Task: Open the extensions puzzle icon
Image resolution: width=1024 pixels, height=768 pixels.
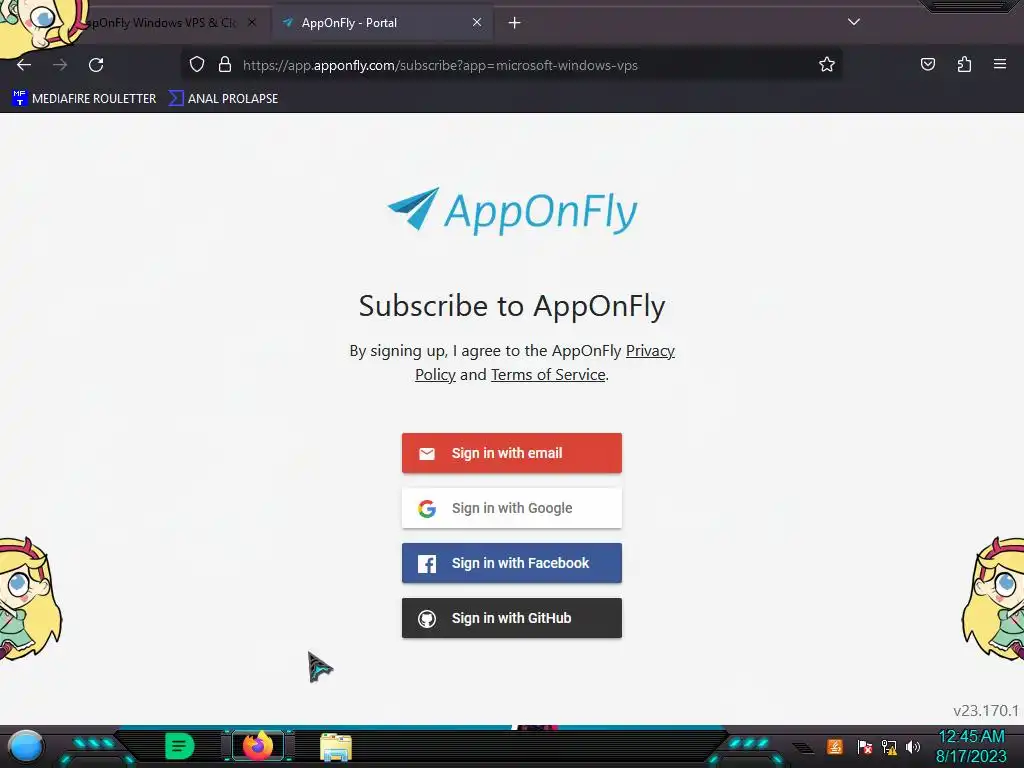Action: coord(964,64)
